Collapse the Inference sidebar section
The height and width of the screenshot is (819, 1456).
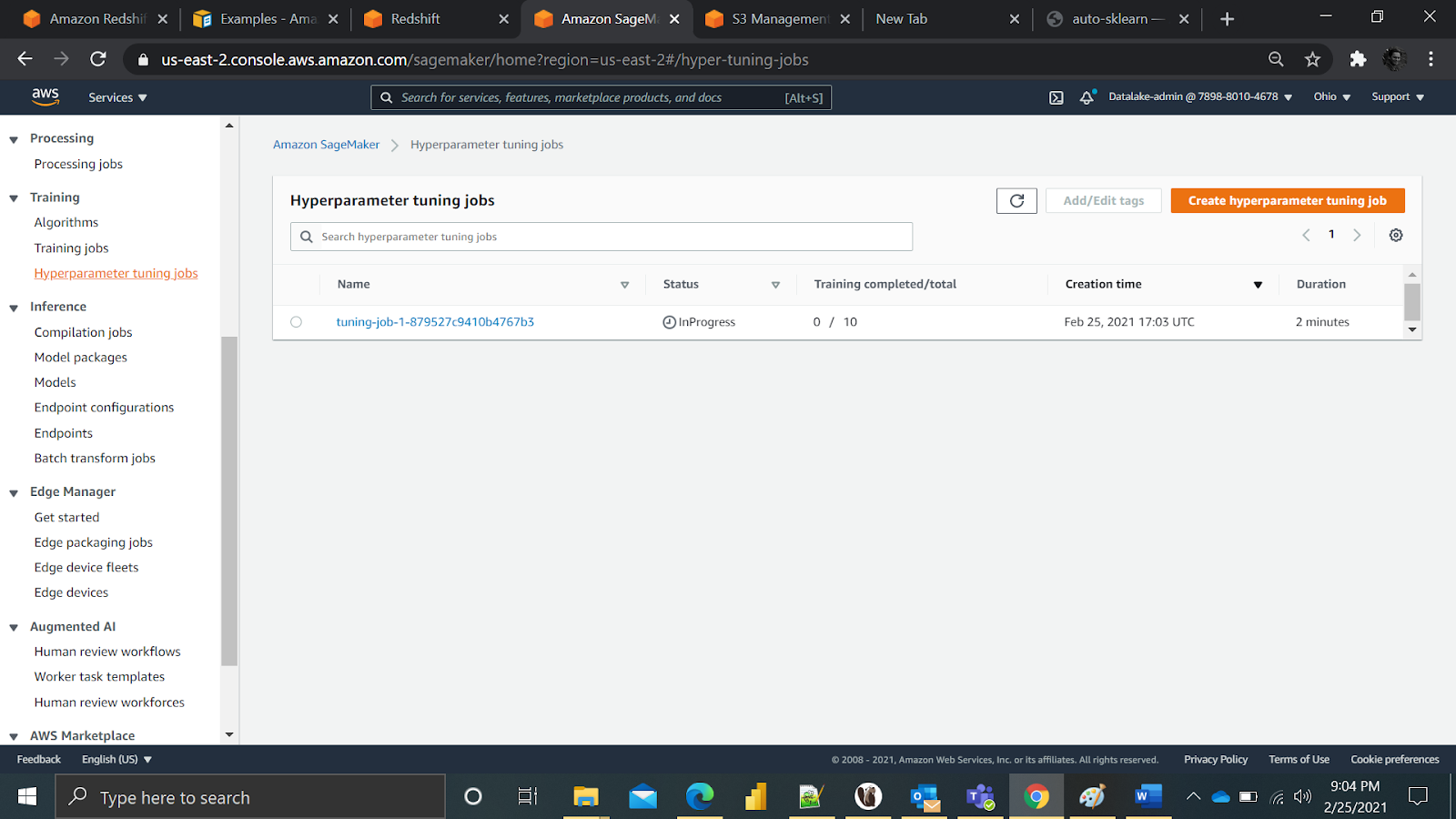(x=14, y=308)
